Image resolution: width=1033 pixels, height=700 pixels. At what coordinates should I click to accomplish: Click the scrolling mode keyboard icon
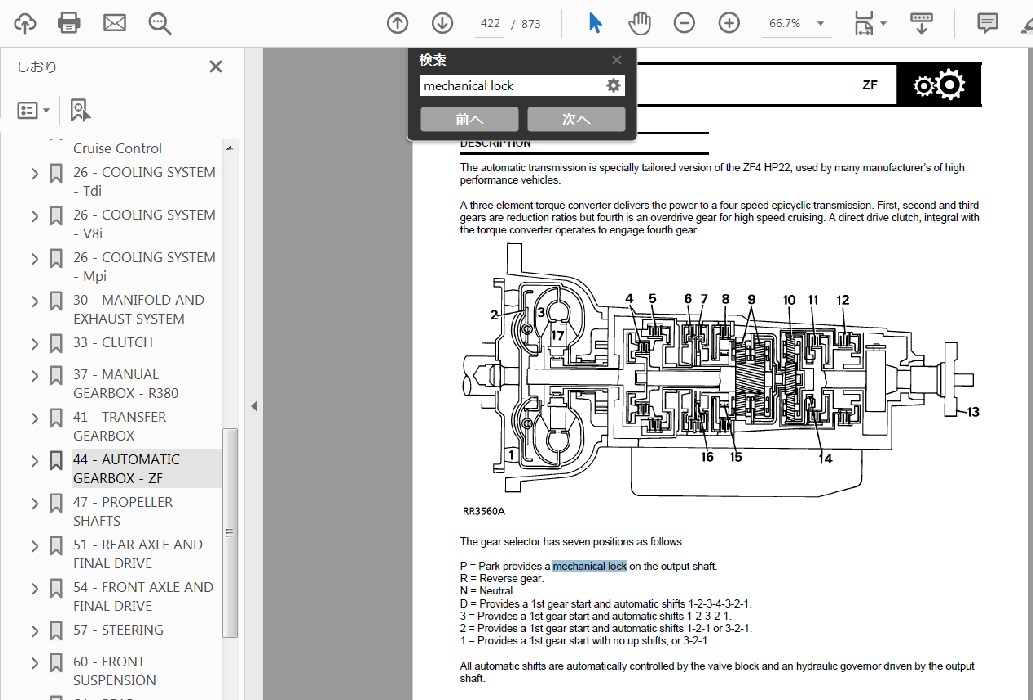(921, 23)
